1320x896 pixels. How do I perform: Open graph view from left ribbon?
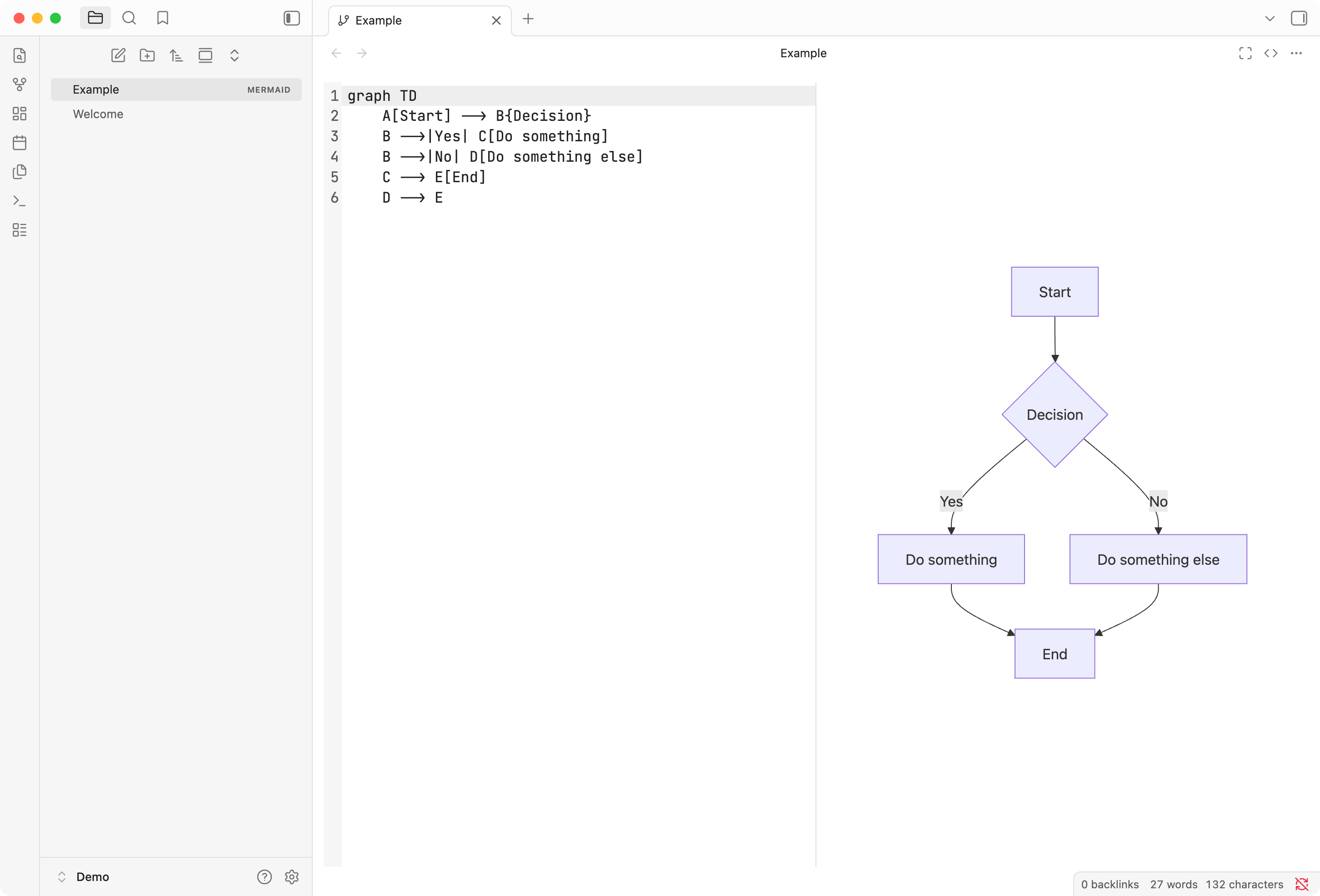coord(19,85)
